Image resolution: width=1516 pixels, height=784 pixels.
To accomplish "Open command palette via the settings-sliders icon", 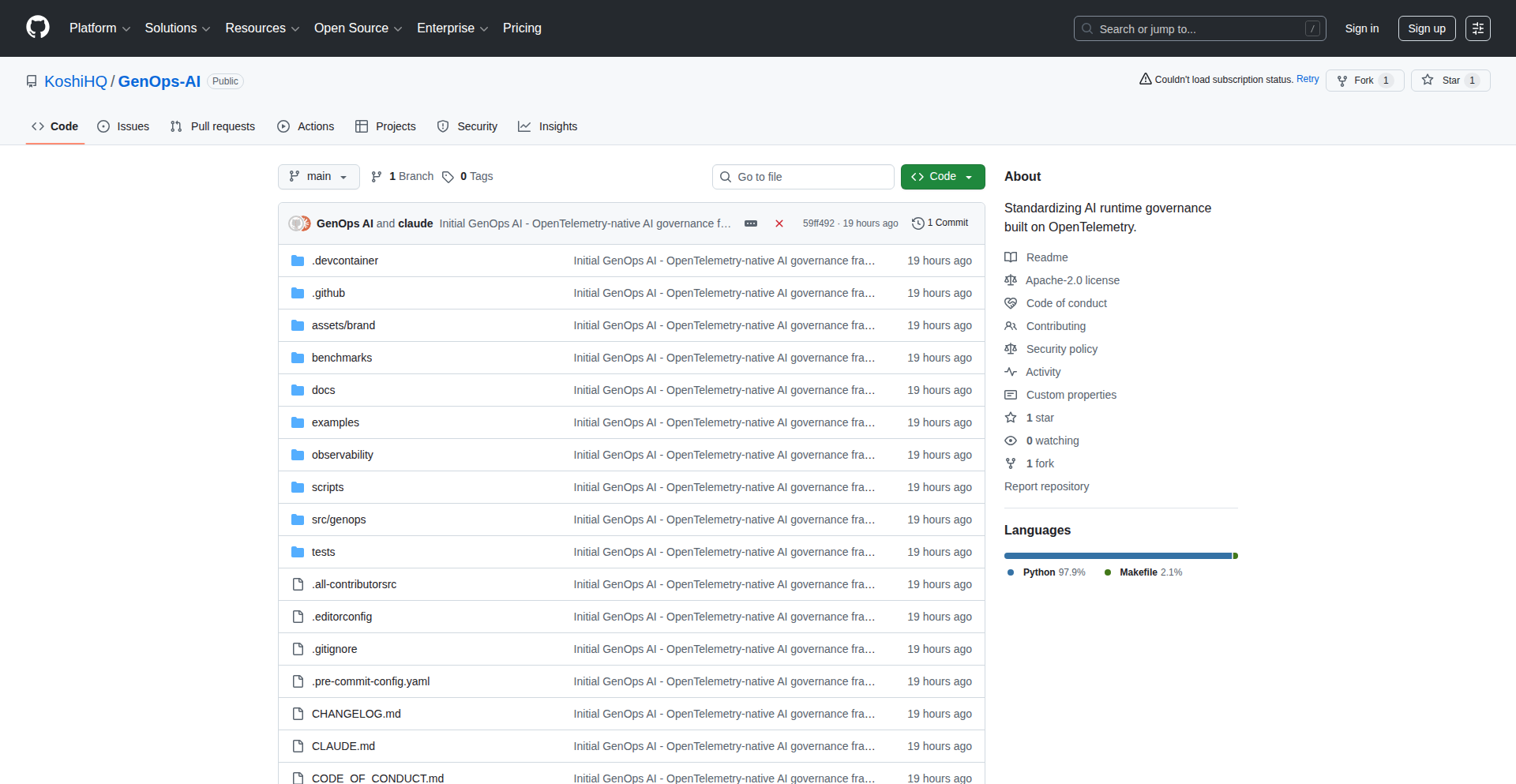I will tap(1477, 28).
